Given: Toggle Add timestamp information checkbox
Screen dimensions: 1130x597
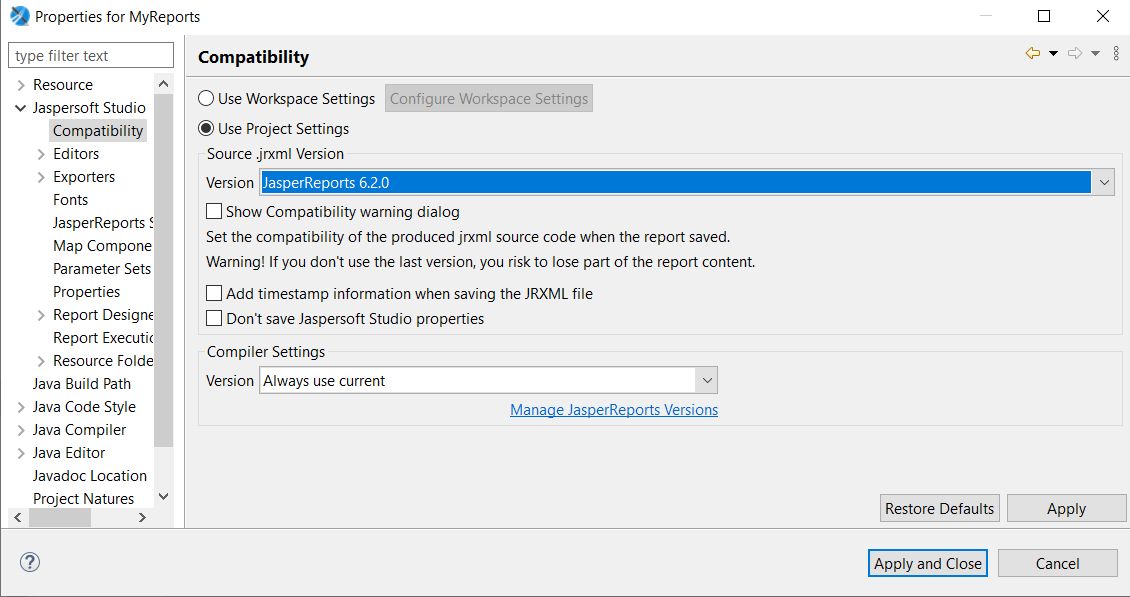Looking at the screenshot, I should point(214,293).
